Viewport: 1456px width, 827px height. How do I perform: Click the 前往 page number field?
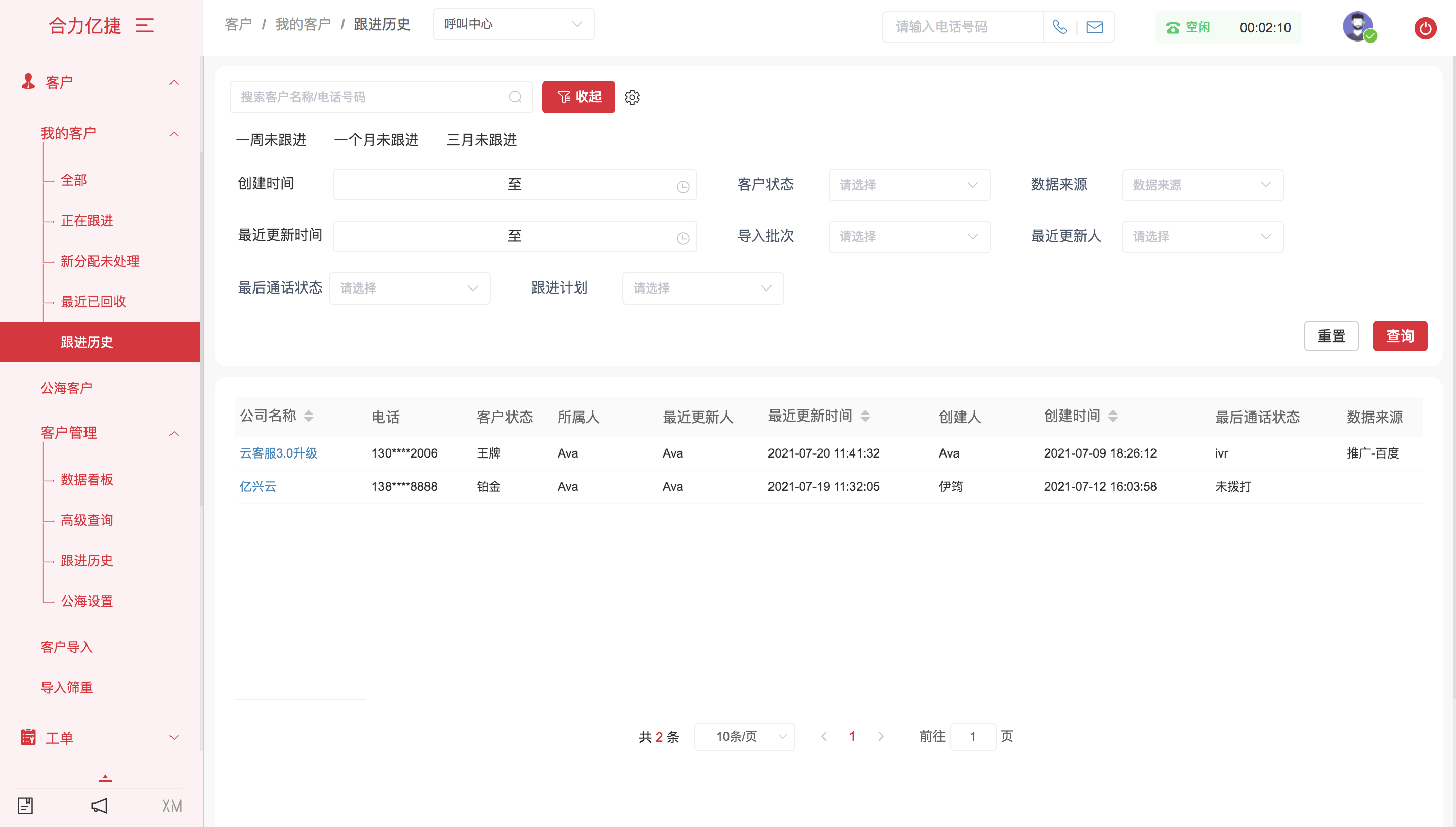point(972,737)
